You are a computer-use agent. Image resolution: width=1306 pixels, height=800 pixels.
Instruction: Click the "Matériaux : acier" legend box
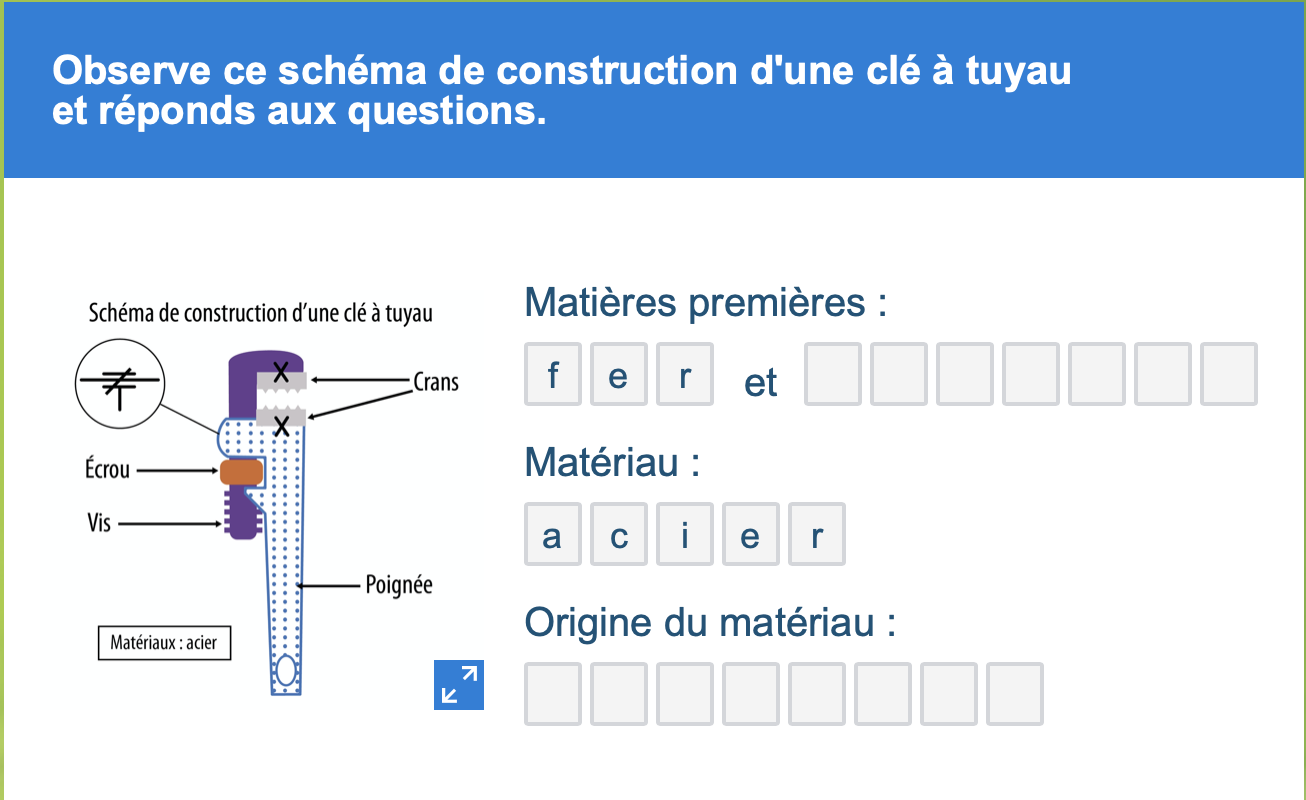tap(164, 643)
